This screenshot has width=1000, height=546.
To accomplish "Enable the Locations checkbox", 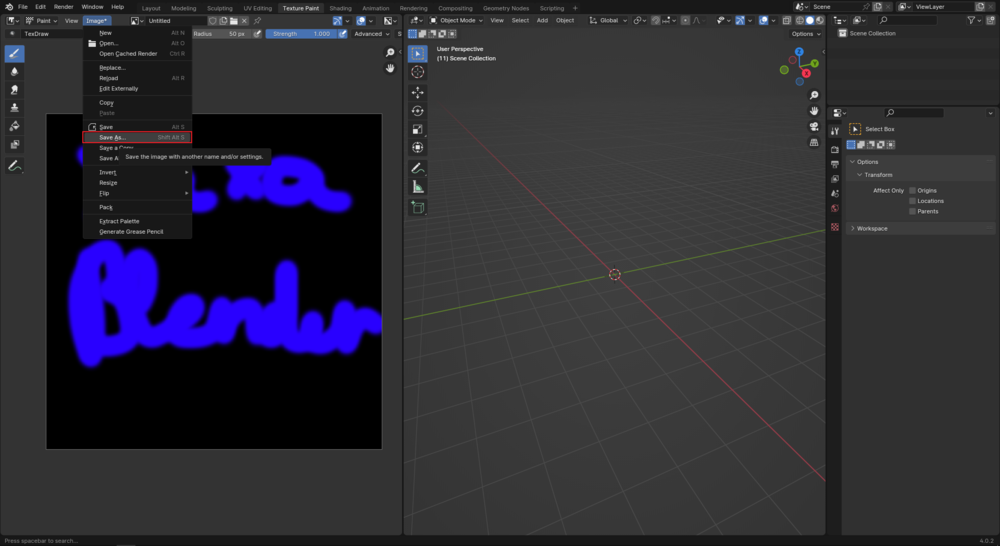I will click(912, 201).
